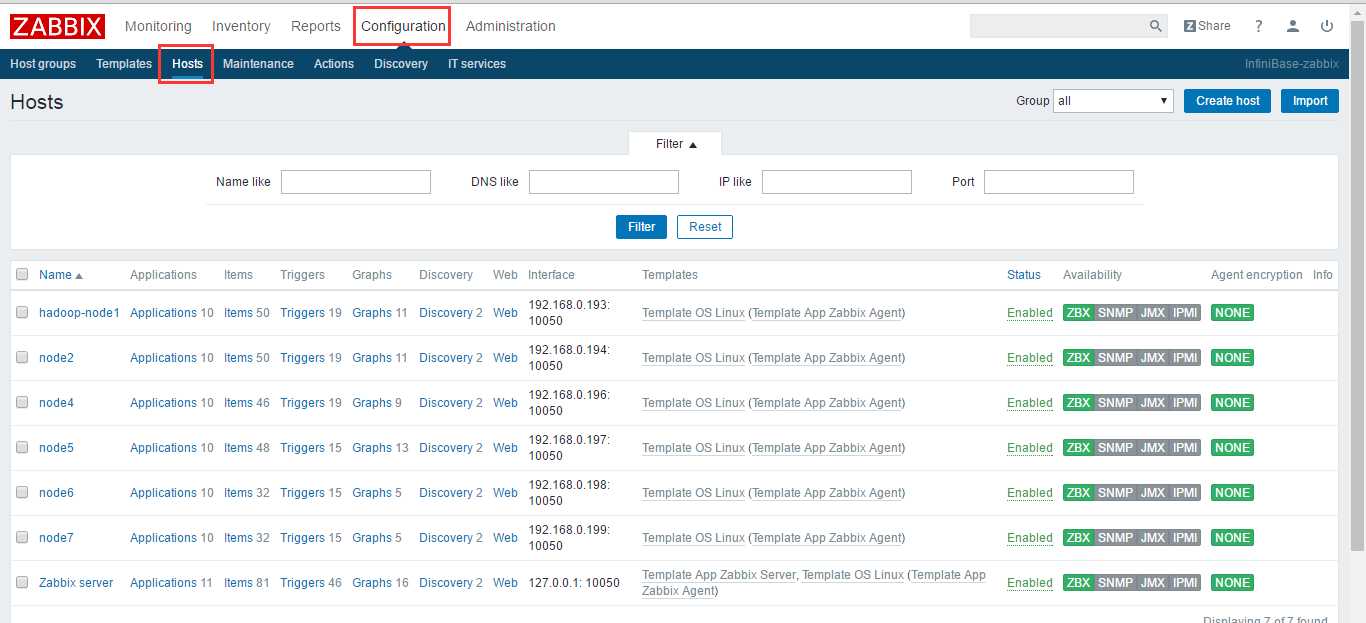1366x623 pixels.
Task: Click the Import button
Action: pos(1310,101)
